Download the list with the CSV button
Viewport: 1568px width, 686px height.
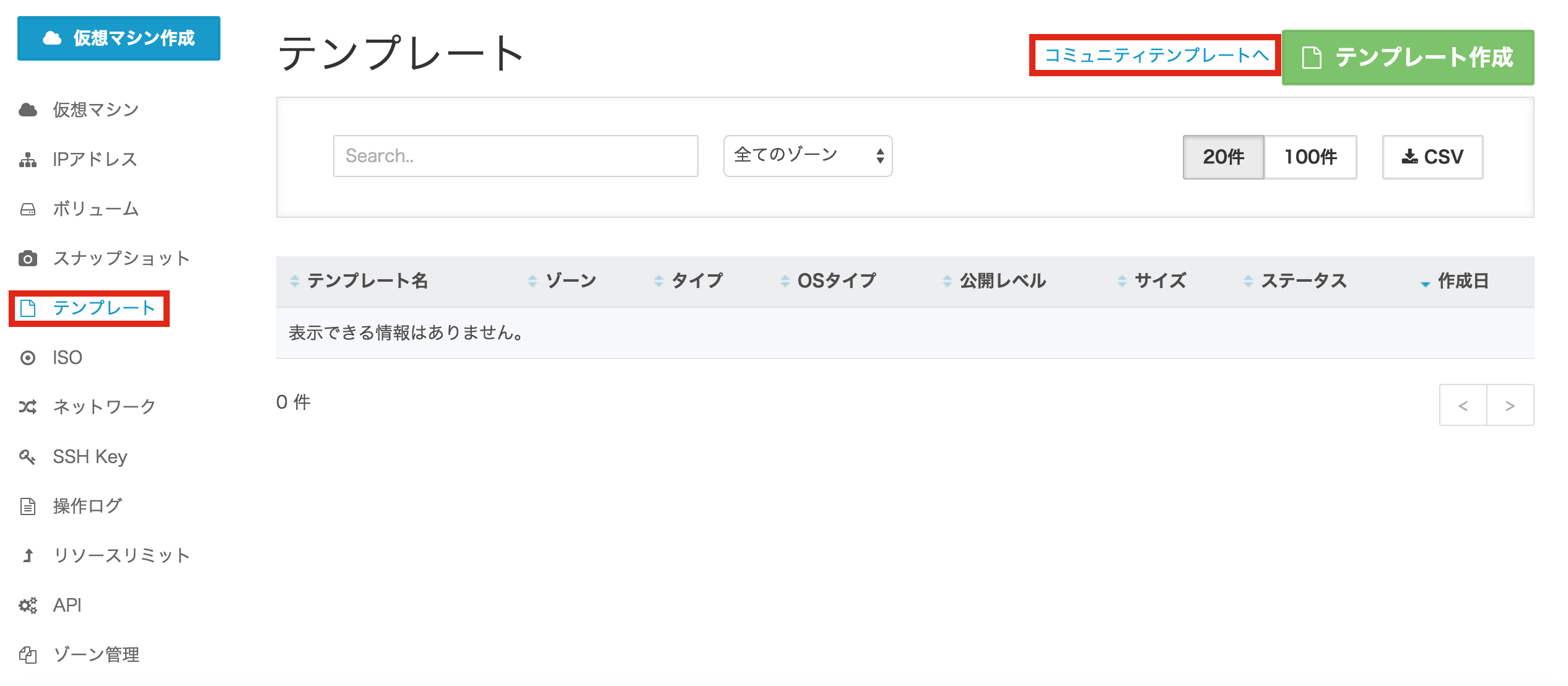pyautogui.click(x=1432, y=157)
